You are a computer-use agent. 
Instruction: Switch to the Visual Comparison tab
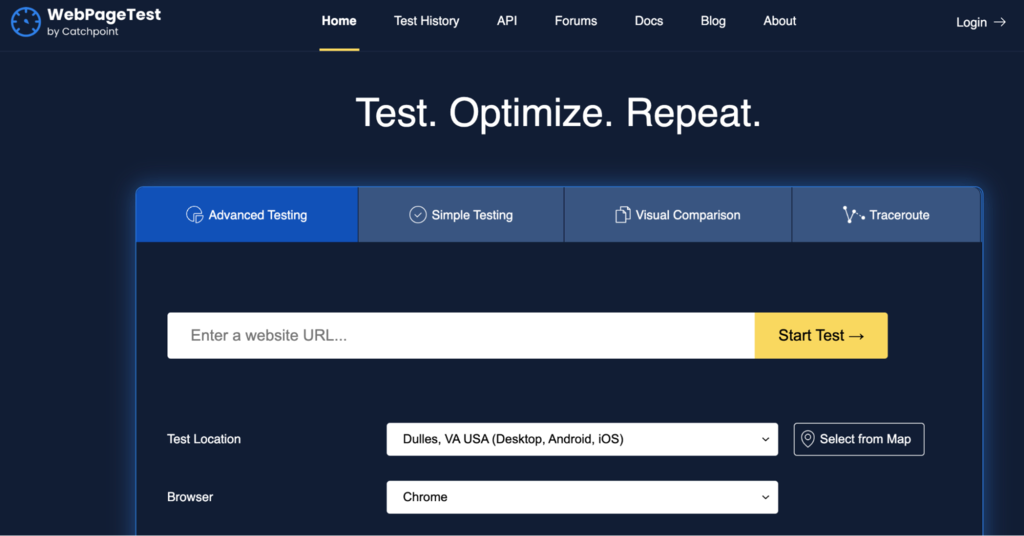[678, 215]
